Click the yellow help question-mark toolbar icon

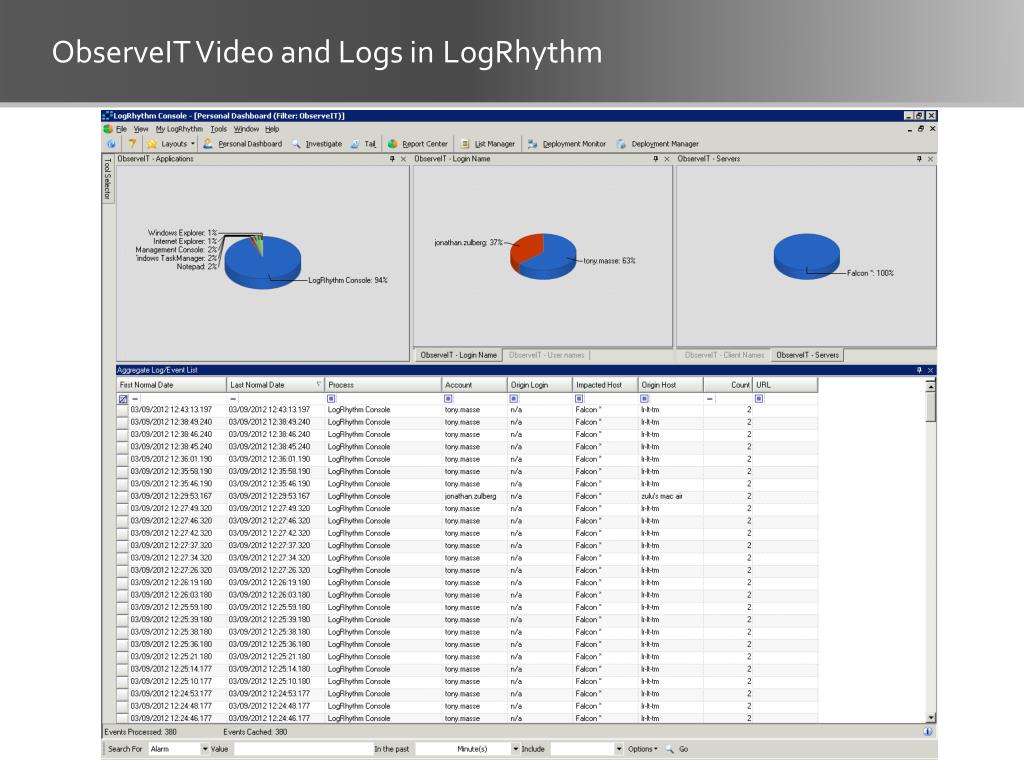coord(132,144)
